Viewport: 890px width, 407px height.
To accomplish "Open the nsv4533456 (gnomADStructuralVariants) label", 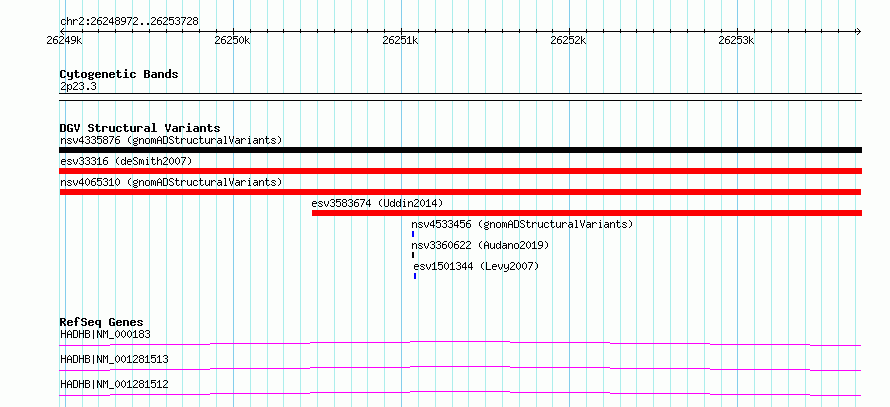I will [x=522, y=224].
